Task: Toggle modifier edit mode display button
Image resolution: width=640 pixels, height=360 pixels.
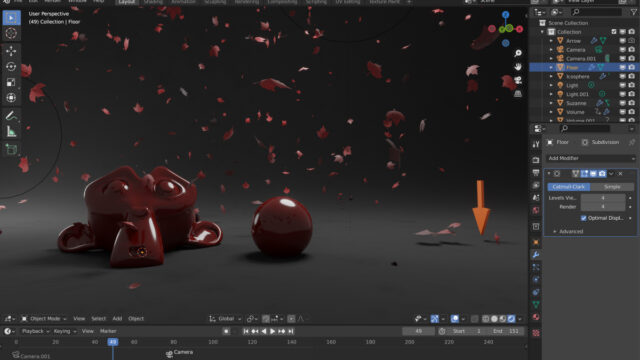Action: point(584,174)
